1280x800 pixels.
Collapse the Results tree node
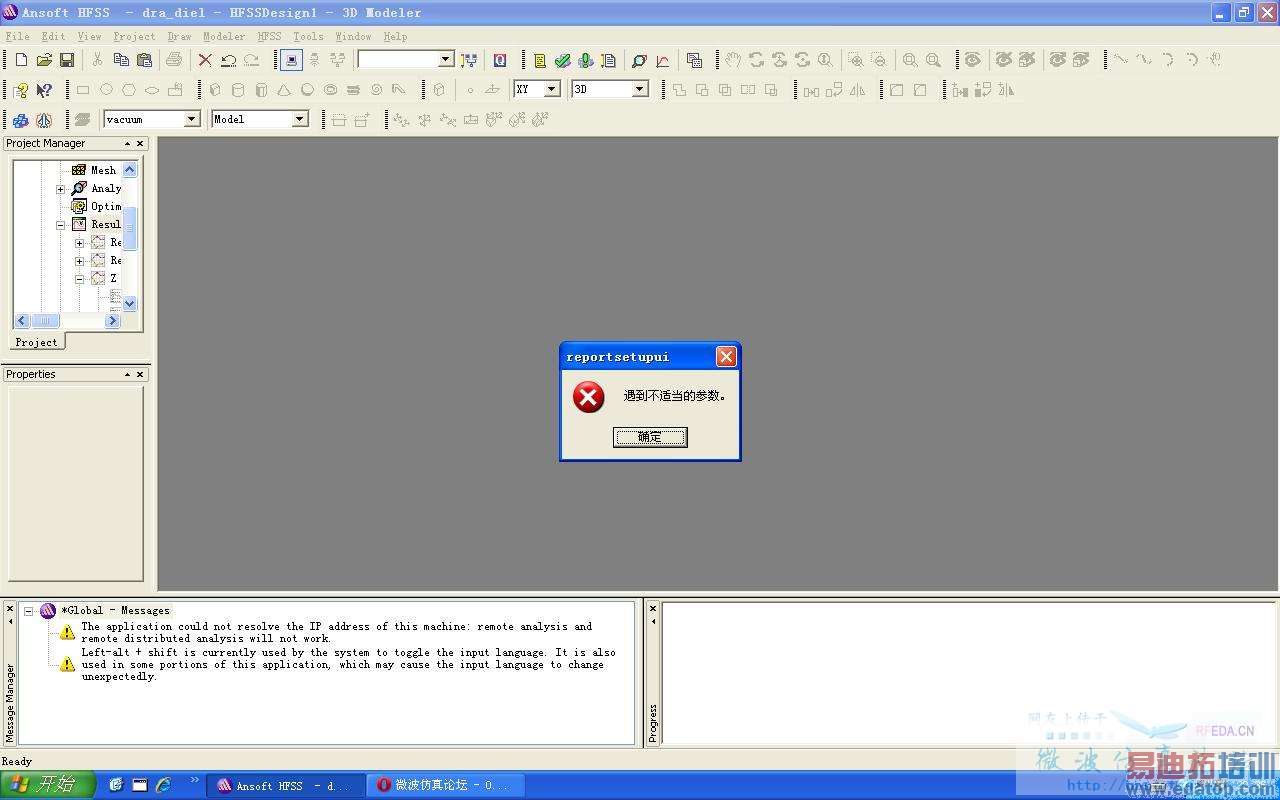click(x=61, y=225)
